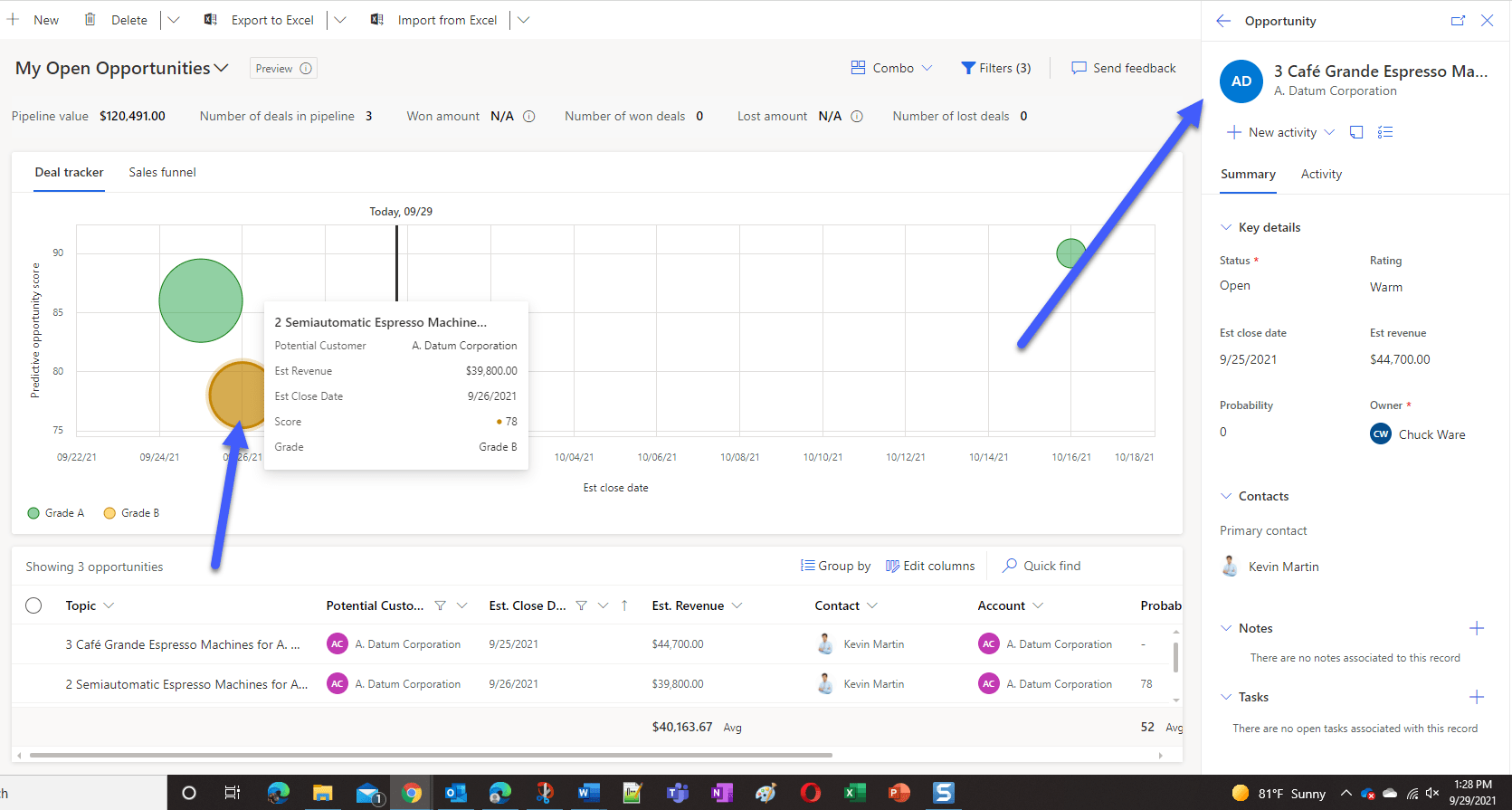This screenshot has width=1512, height=810.
Task: Click Send feedback
Action: [1124, 68]
